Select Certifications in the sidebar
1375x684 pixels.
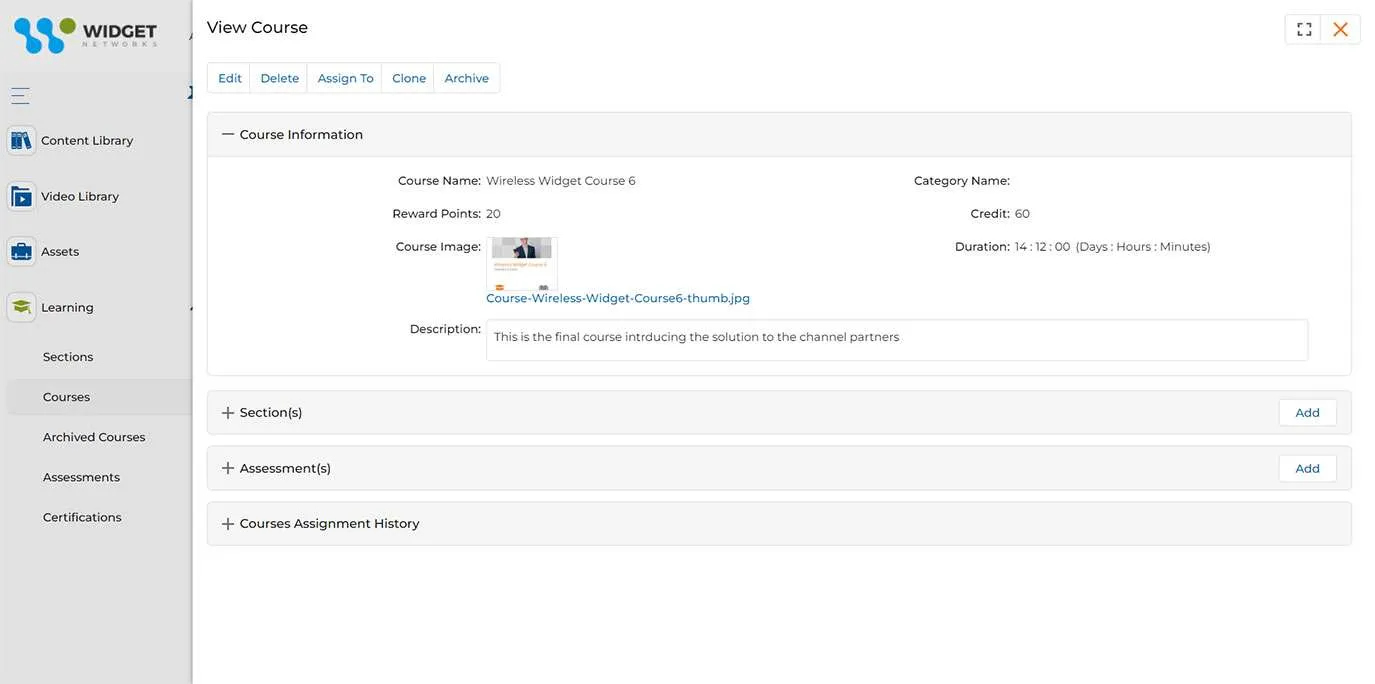[x=82, y=517]
